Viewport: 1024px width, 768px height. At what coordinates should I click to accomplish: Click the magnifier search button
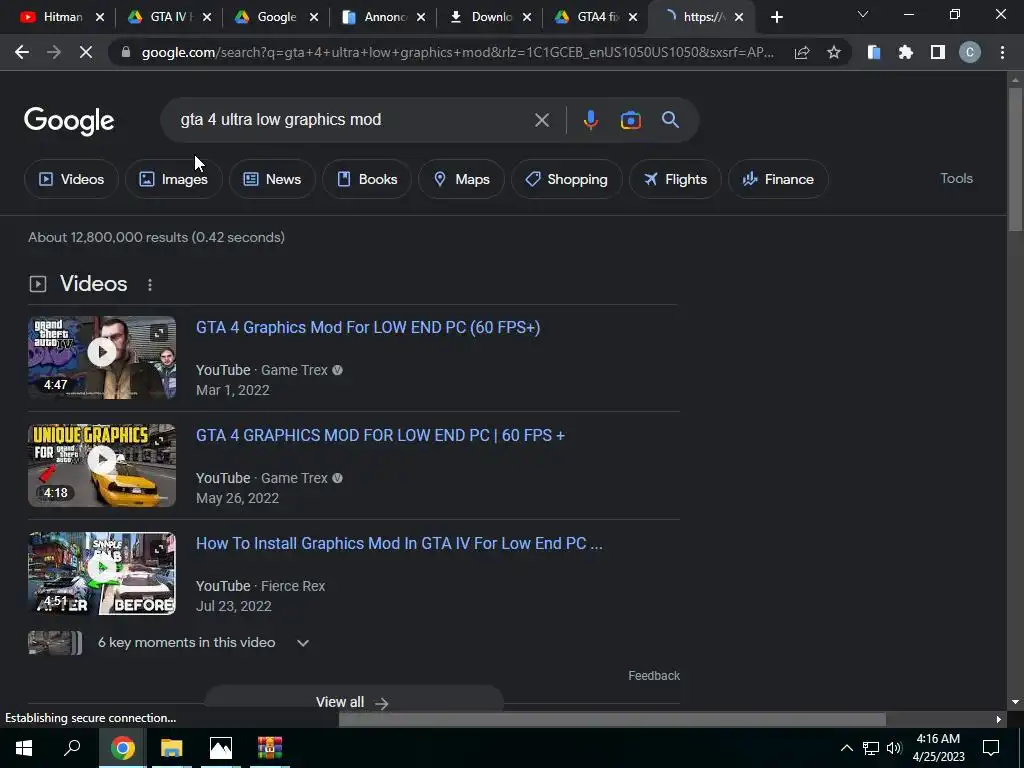pyautogui.click(x=670, y=120)
